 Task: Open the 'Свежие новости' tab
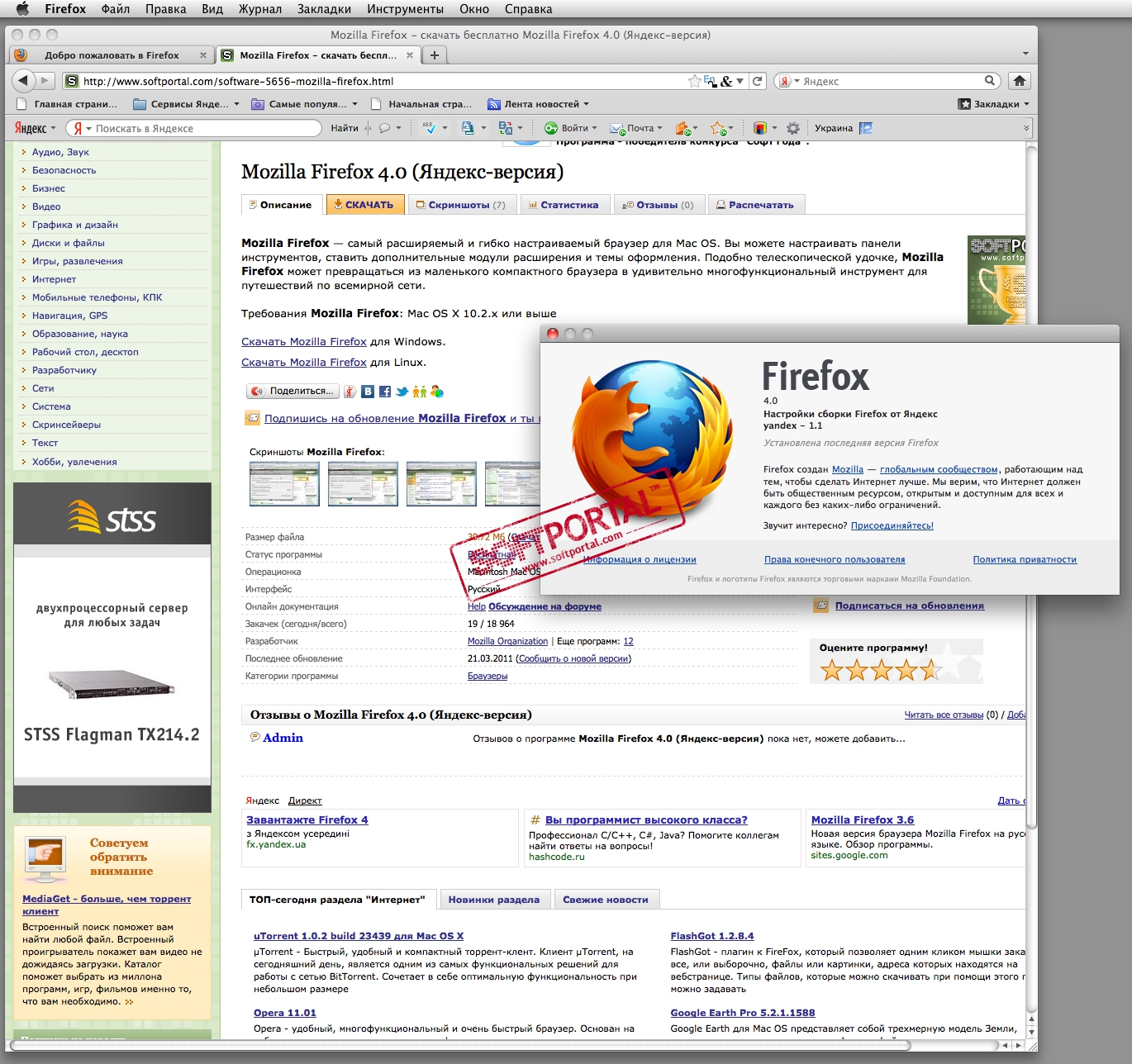click(606, 900)
